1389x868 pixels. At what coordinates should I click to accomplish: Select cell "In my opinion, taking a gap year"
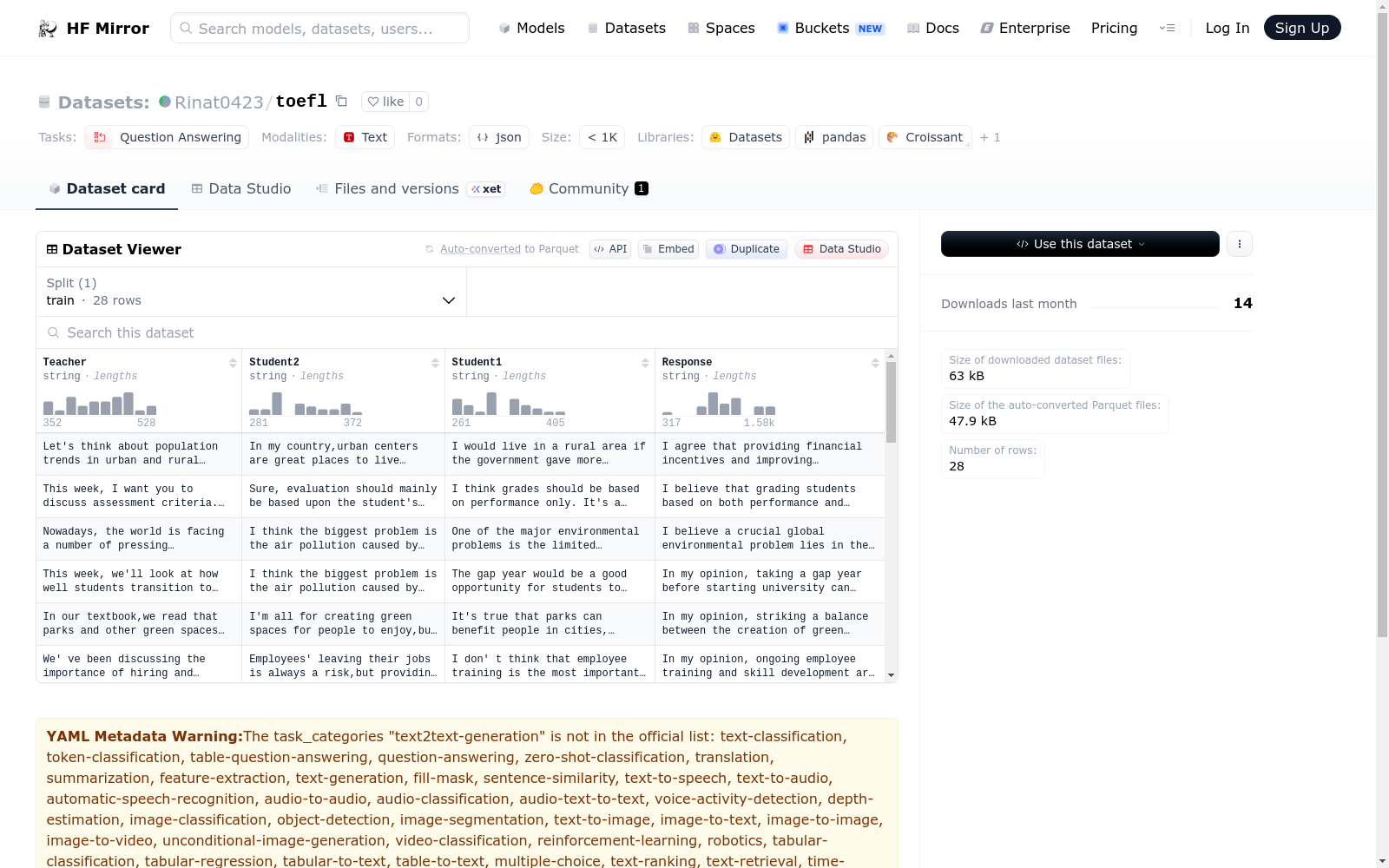click(x=769, y=582)
